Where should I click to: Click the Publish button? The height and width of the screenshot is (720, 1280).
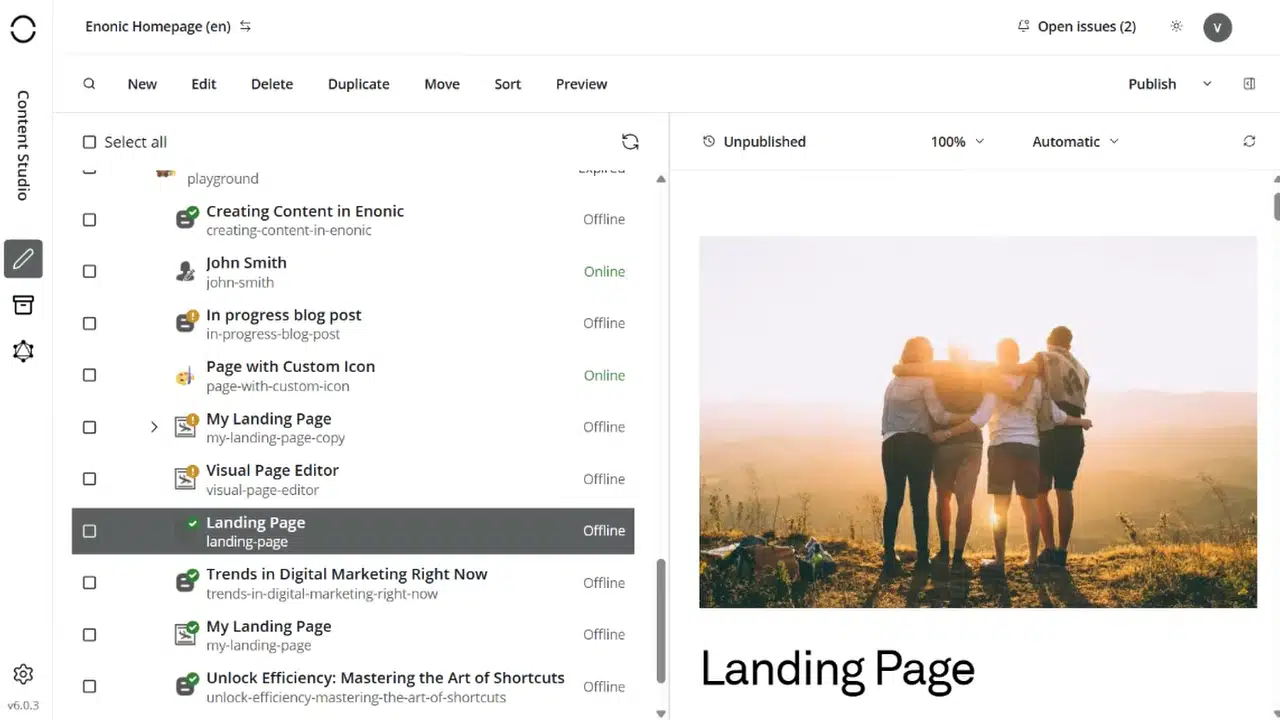click(1152, 84)
